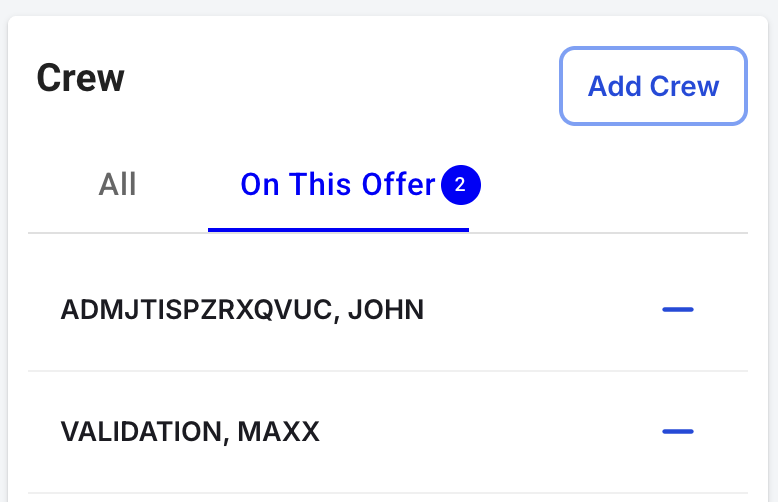Click the blue active-tab underline indicator
This screenshot has height=502, width=778.
(338, 230)
